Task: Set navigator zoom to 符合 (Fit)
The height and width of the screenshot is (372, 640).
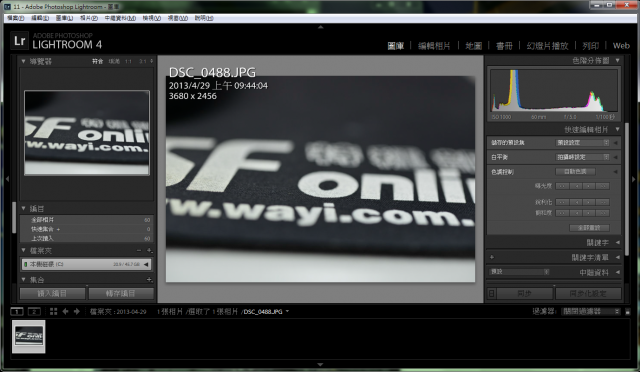Action: coord(98,61)
